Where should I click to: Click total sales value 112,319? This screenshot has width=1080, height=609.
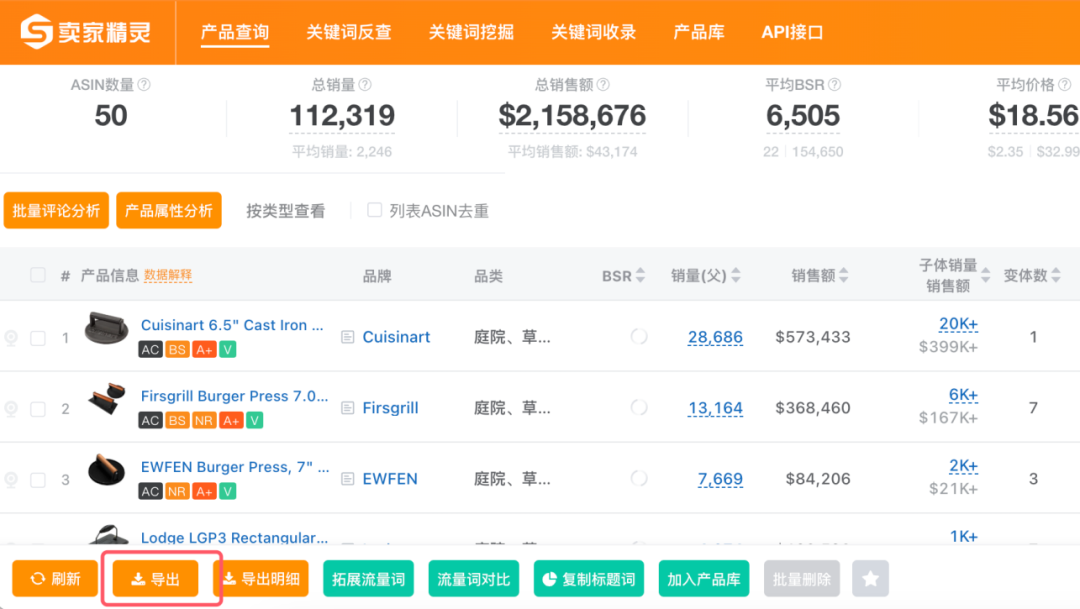342,116
